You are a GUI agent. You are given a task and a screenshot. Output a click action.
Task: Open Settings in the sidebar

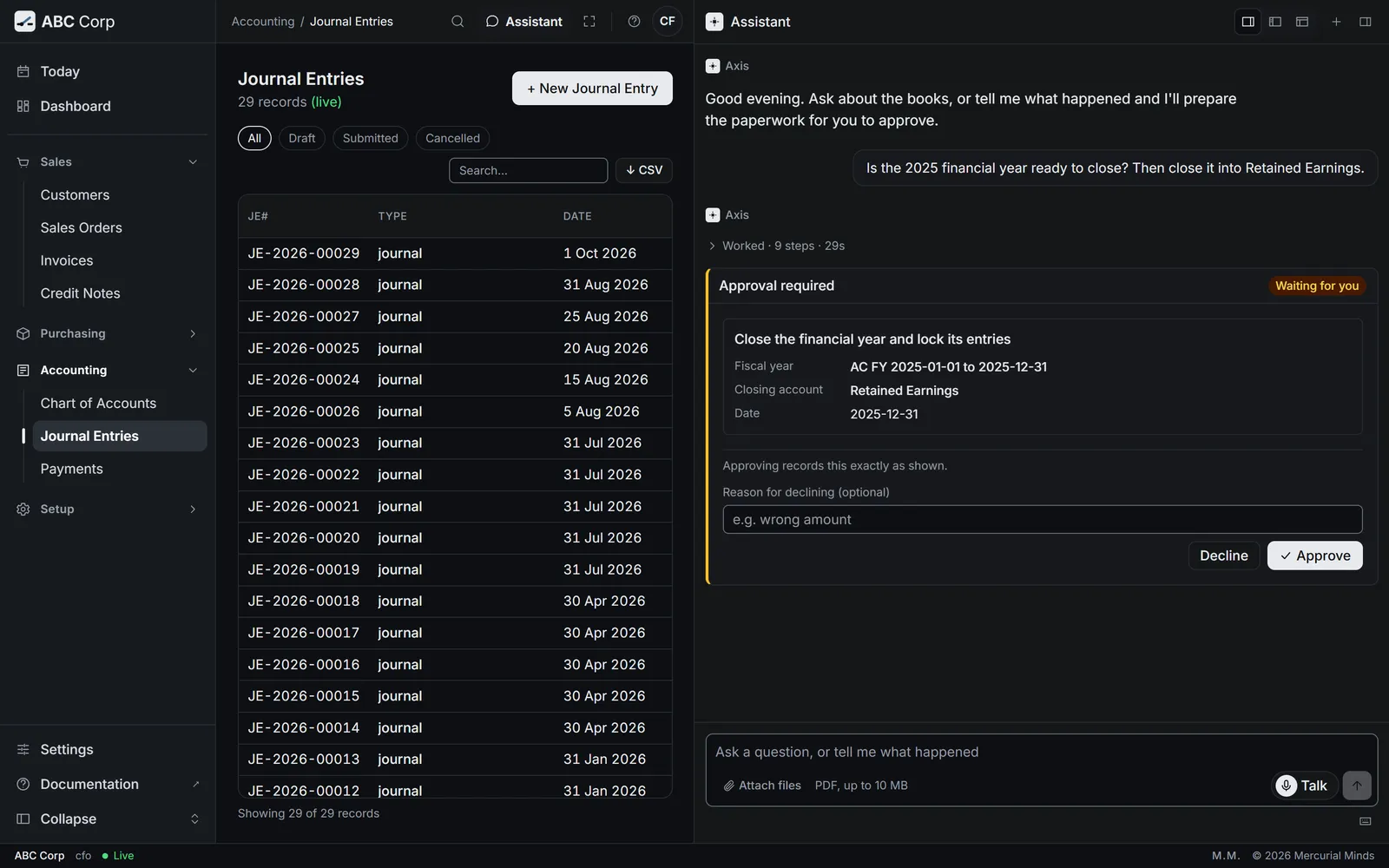click(x=108, y=749)
